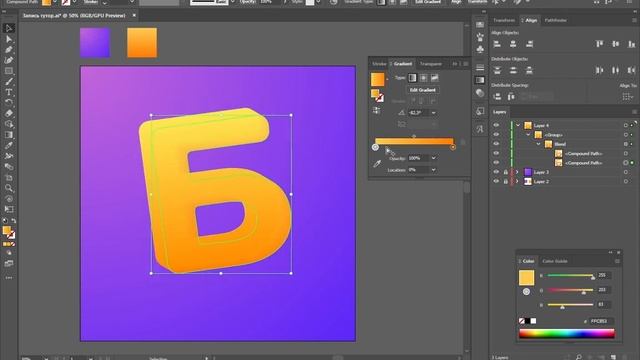Select the Rotate tool

9,103
